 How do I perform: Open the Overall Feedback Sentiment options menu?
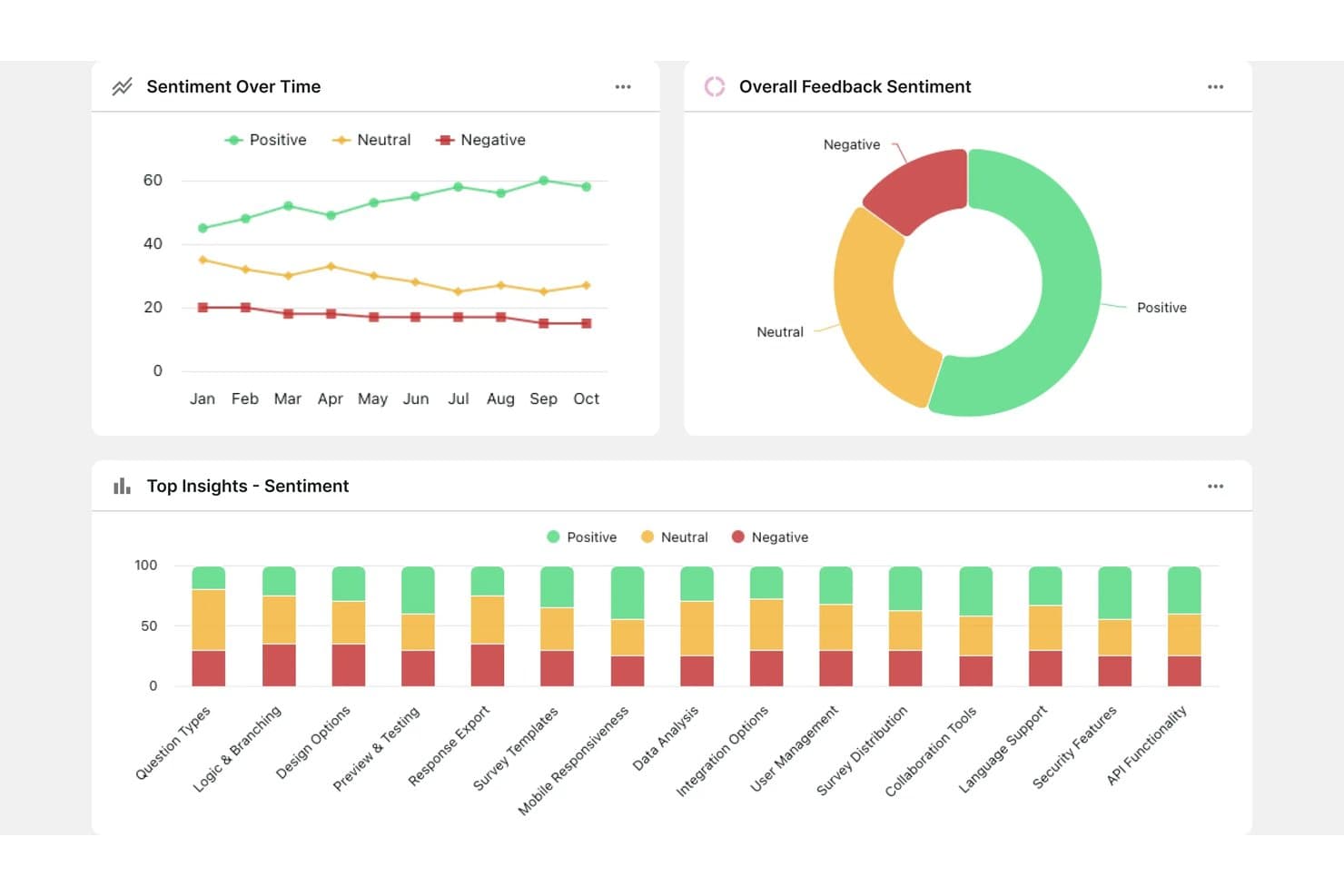[x=1215, y=86]
